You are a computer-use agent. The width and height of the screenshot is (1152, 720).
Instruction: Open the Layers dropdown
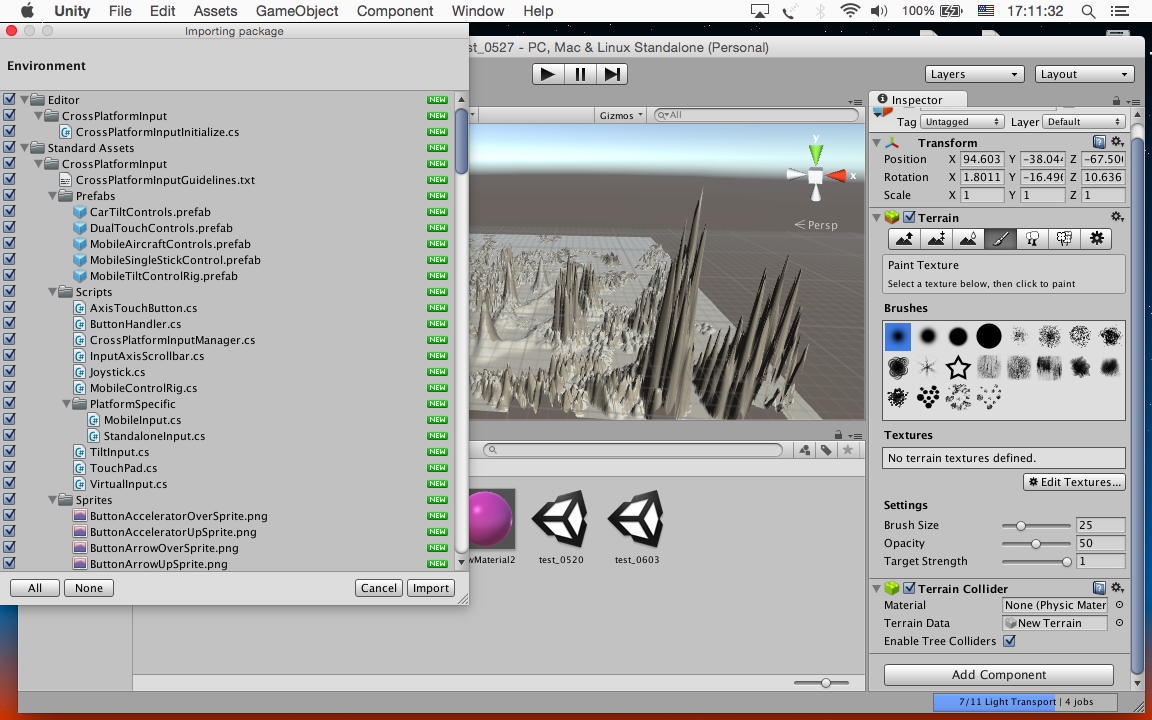click(x=973, y=74)
